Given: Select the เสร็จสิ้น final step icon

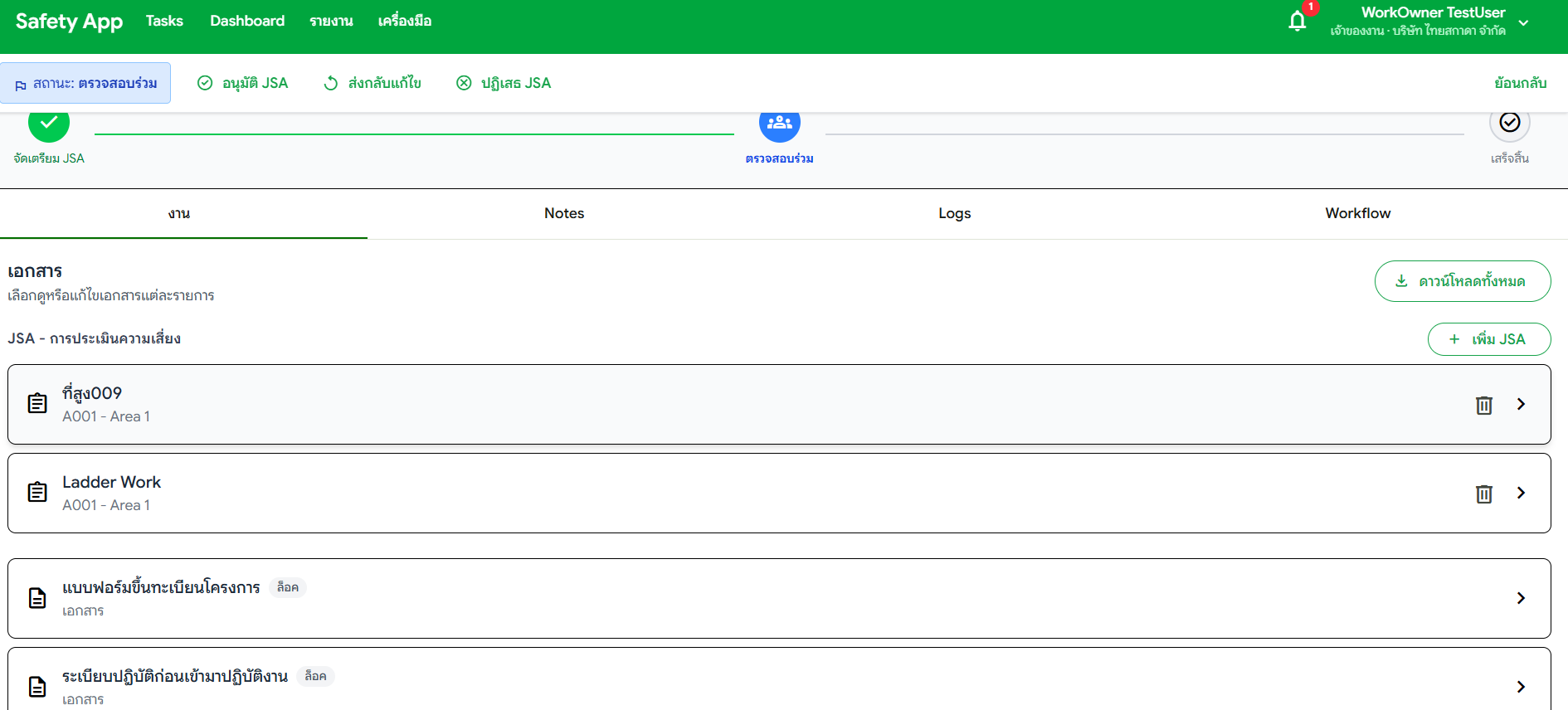Looking at the screenshot, I should (1510, 123).
